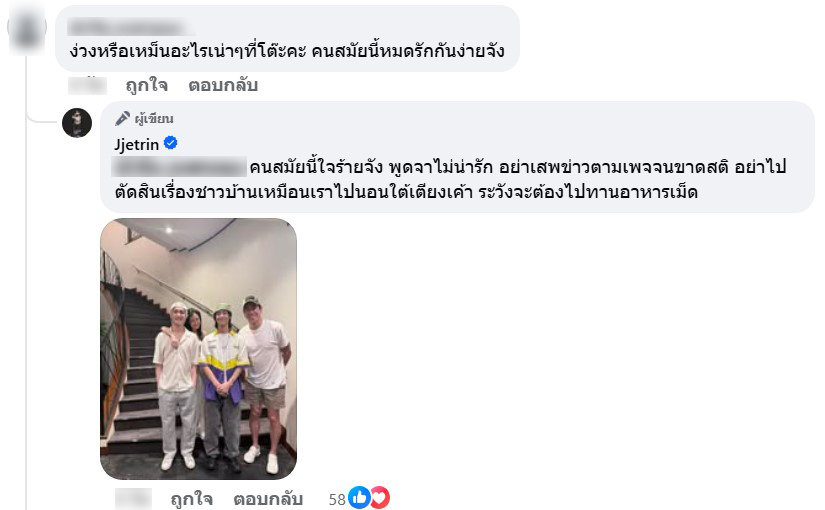The image size is (825, 510).
Task: Click the red heart reaction icon
Action: coord(380,497)
